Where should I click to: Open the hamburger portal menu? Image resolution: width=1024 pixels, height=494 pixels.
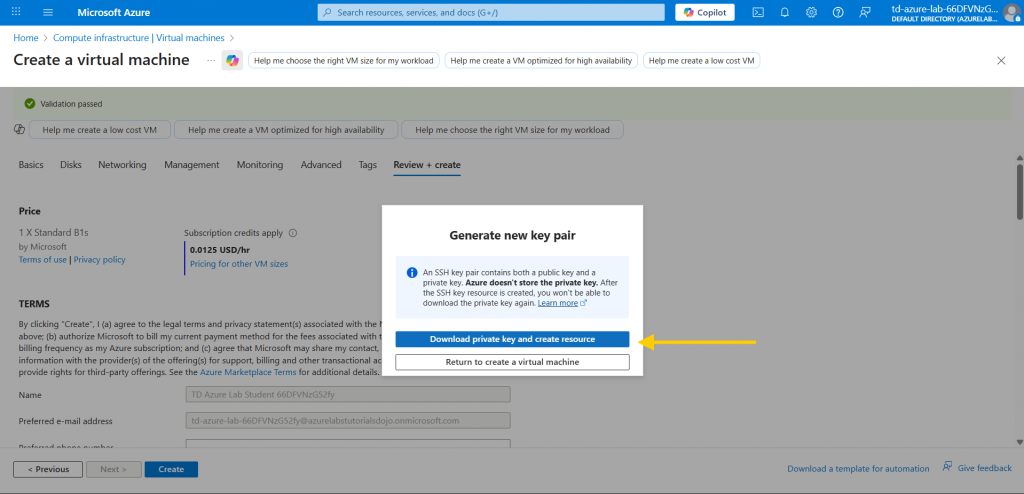click(x=48, y=12)
